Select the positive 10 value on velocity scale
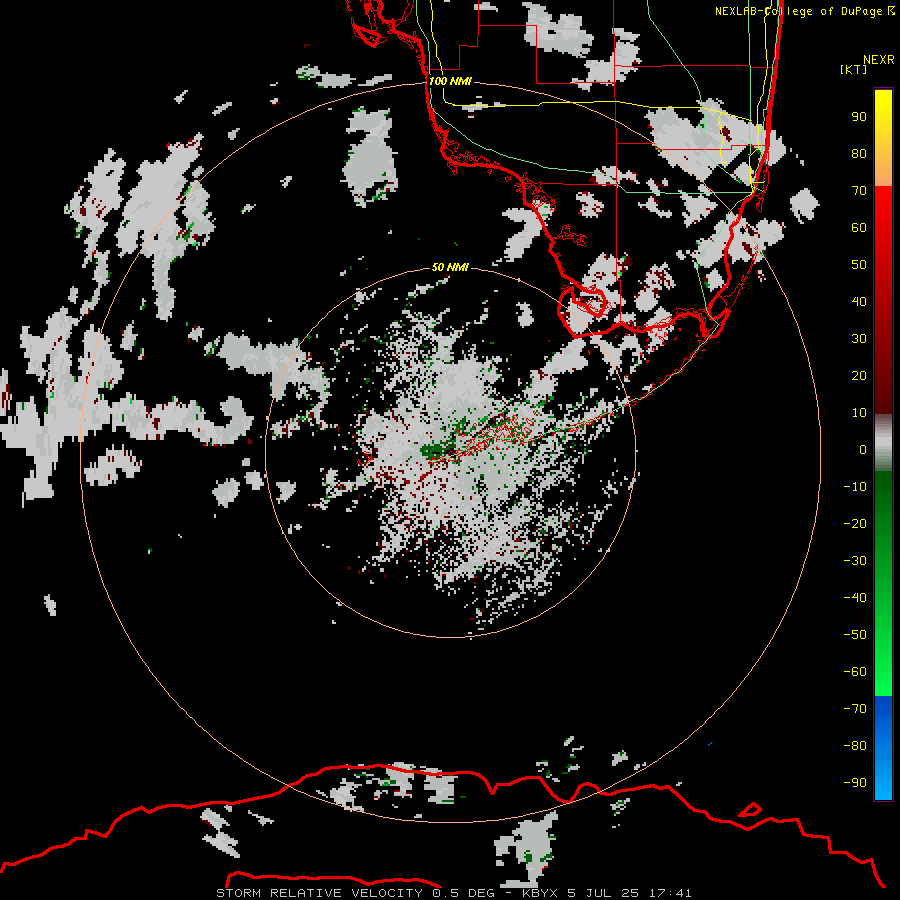The image size is (900, 900). click(x=859, y=413)
